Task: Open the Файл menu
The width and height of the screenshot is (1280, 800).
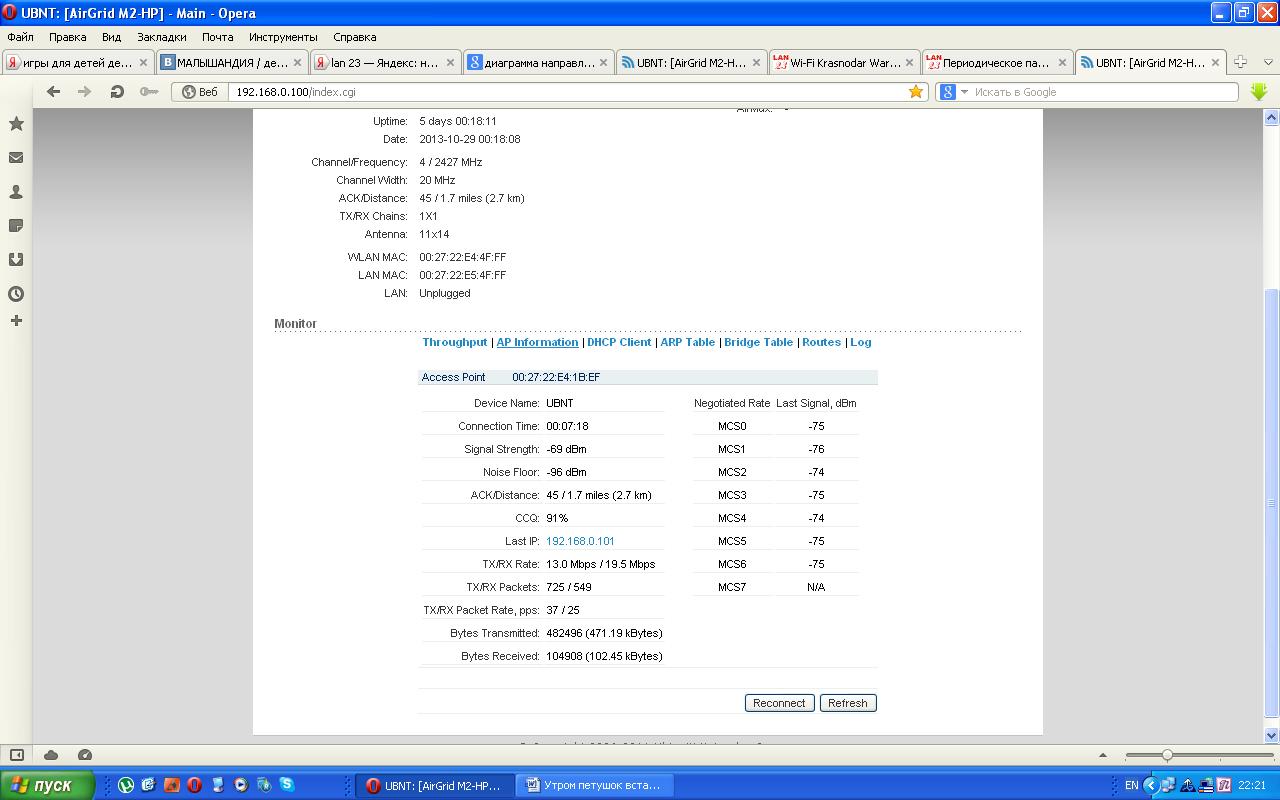Action: point(20,37)
